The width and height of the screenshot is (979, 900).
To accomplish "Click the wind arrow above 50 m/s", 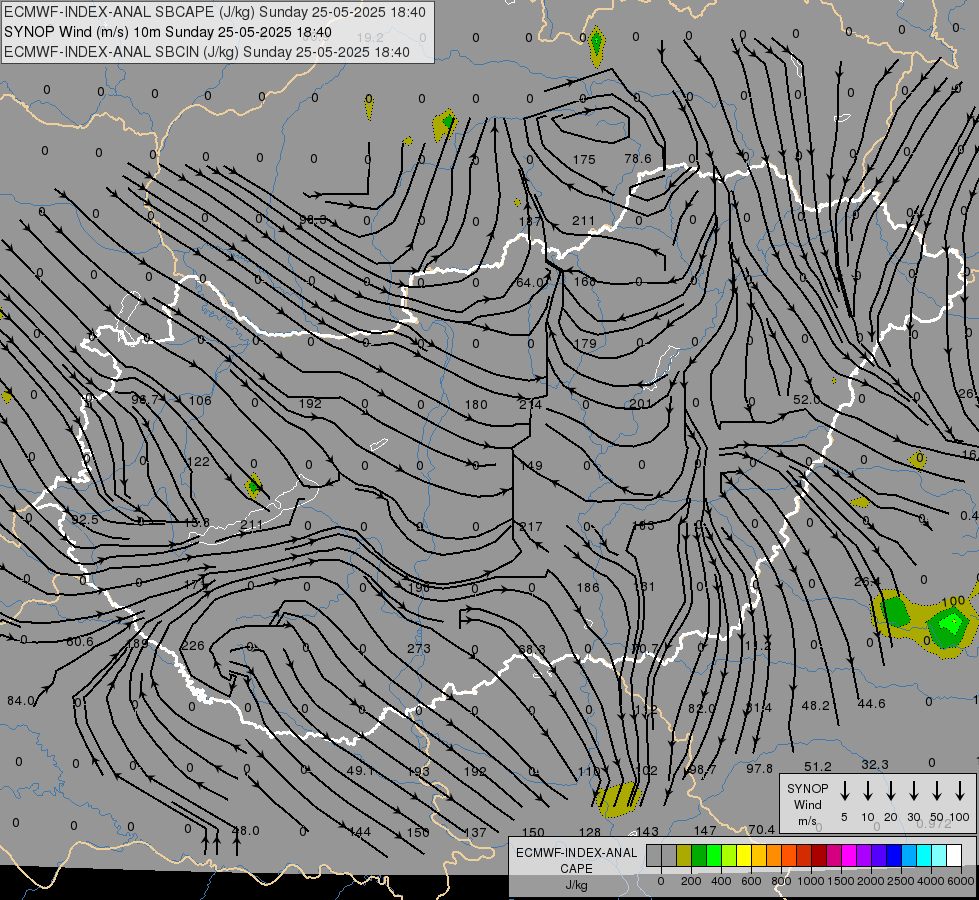I will click(937, 791).
